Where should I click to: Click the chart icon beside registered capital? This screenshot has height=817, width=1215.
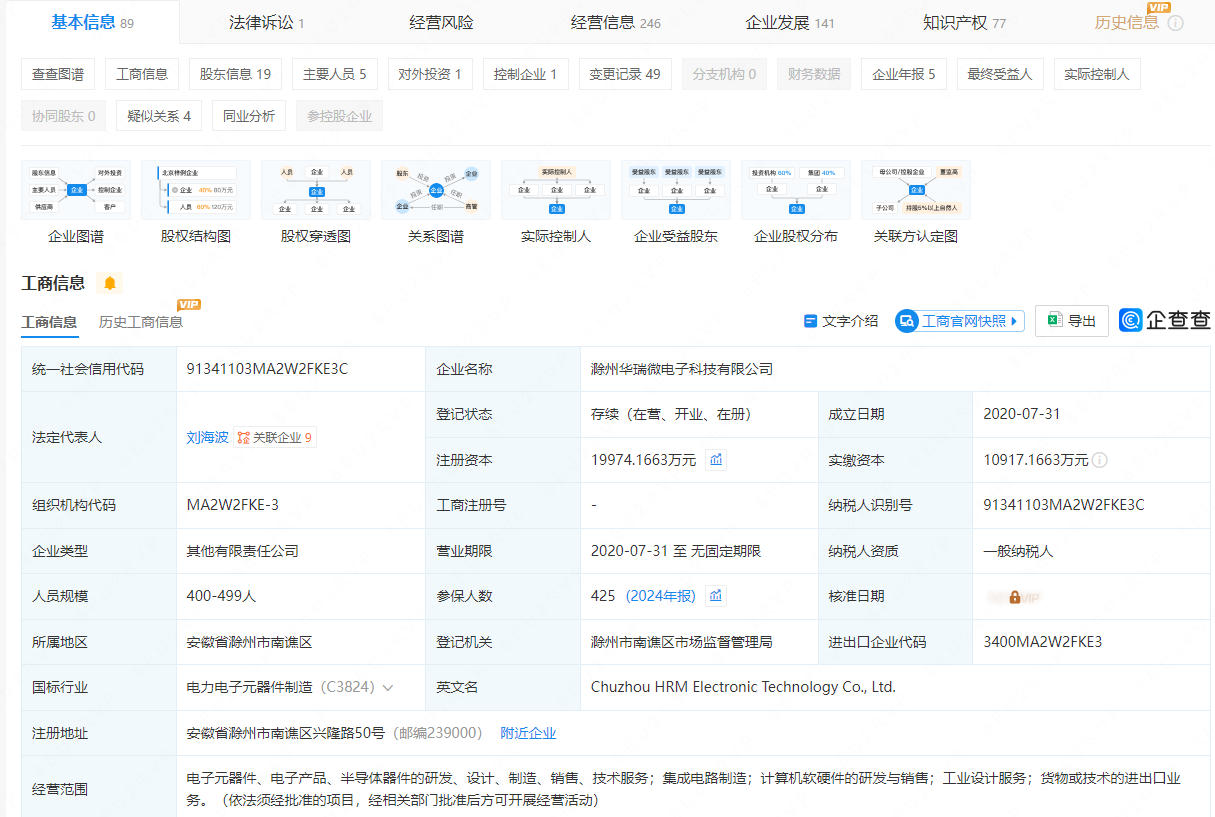716,460
